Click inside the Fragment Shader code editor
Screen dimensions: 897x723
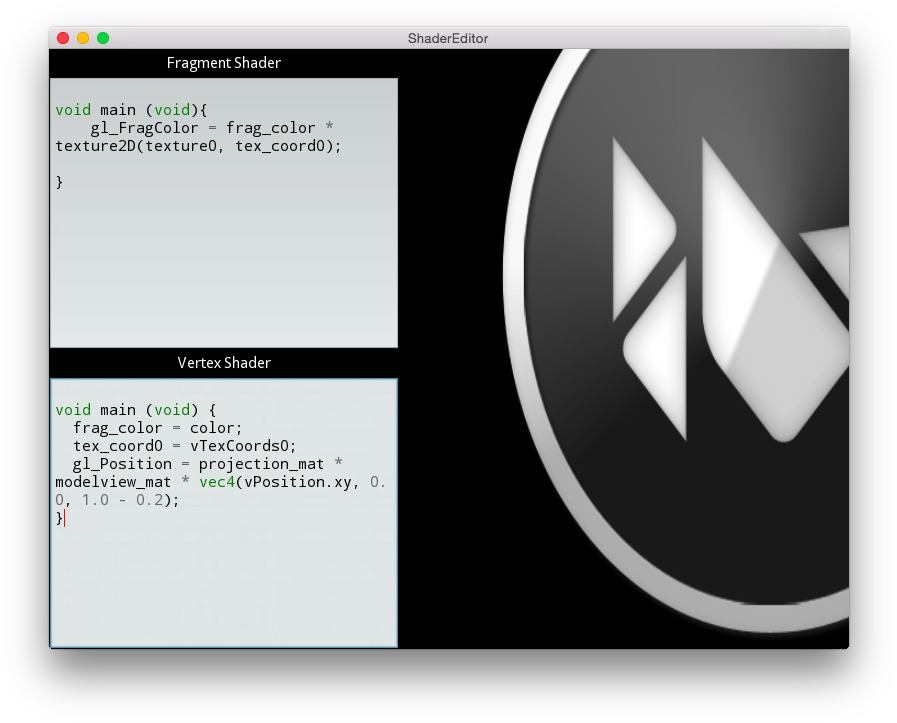coord(224,213)
